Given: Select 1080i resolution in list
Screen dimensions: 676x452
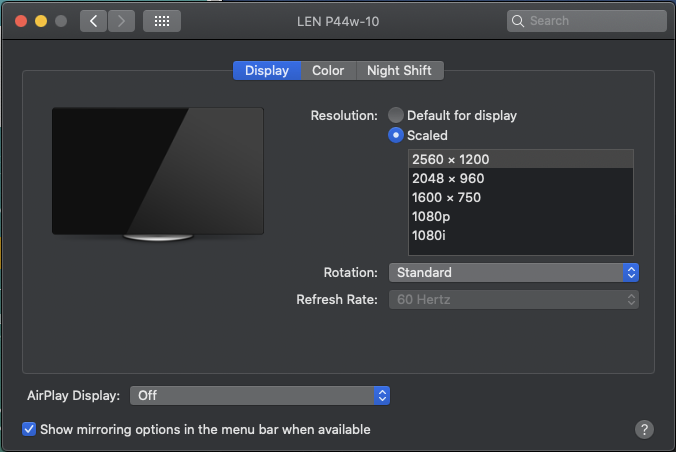Looking at the screenshot, I should coord(428,235).
